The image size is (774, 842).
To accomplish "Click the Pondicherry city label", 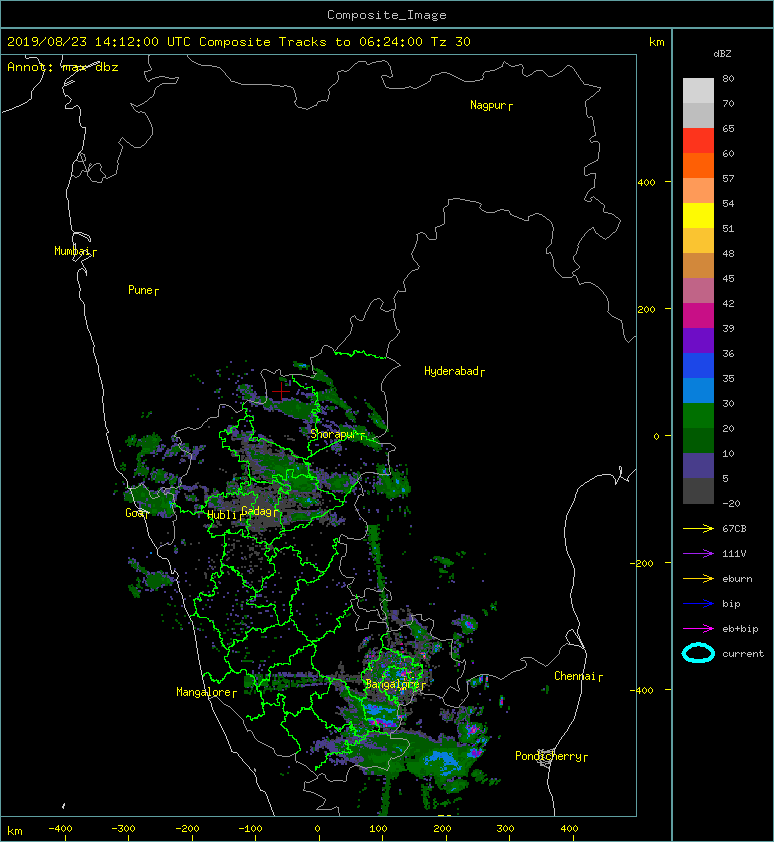I will click(548, 756).
